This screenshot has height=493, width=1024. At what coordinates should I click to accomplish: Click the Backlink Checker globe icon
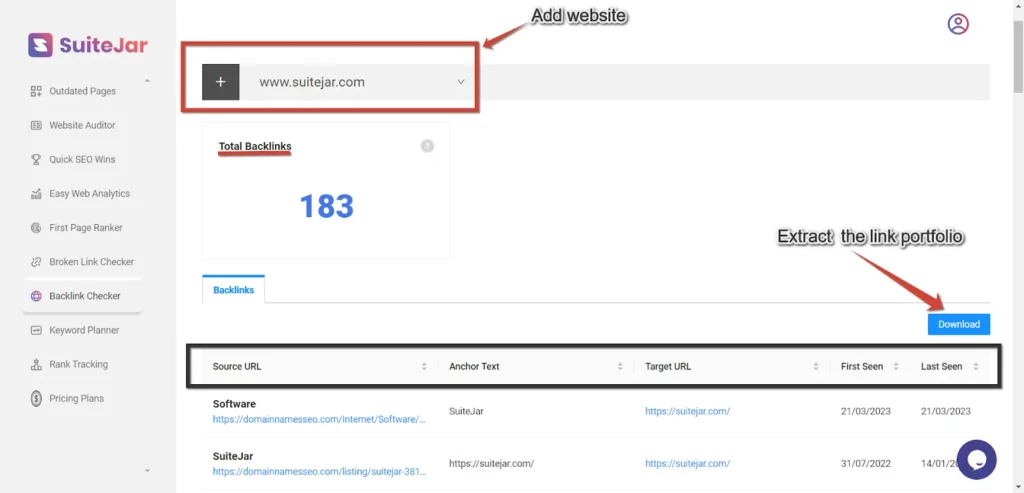pyautogui.click(x=37, y=296)
